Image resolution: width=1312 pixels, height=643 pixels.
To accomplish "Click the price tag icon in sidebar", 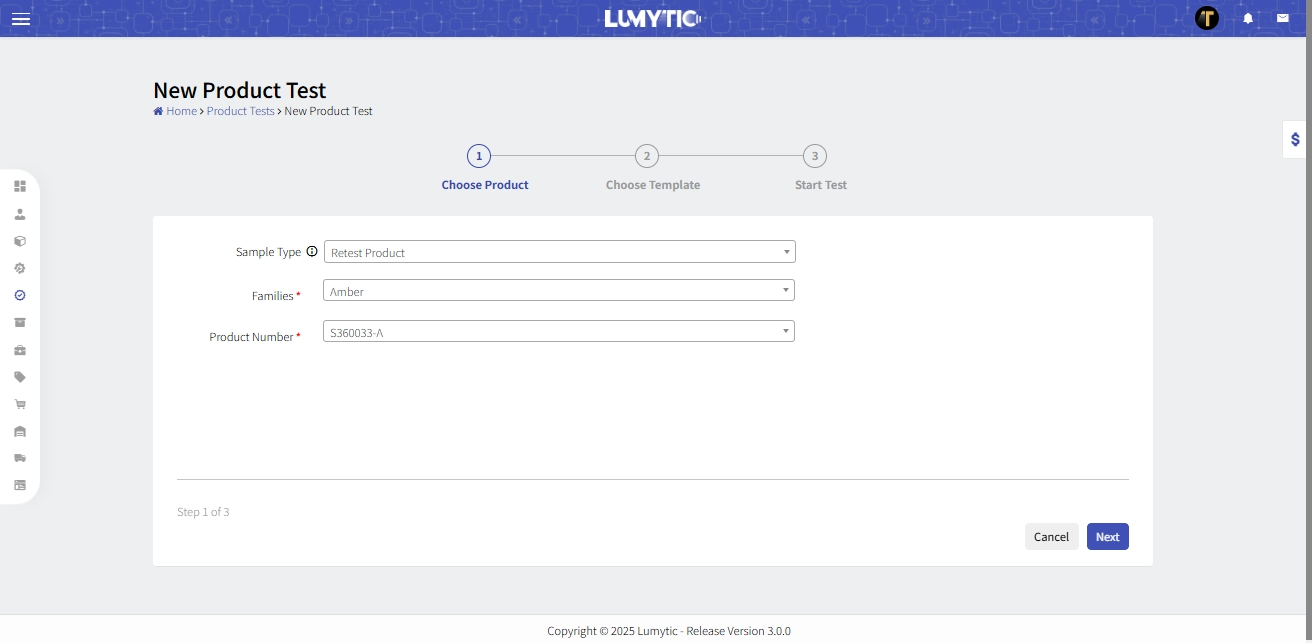I will (20, 377).
